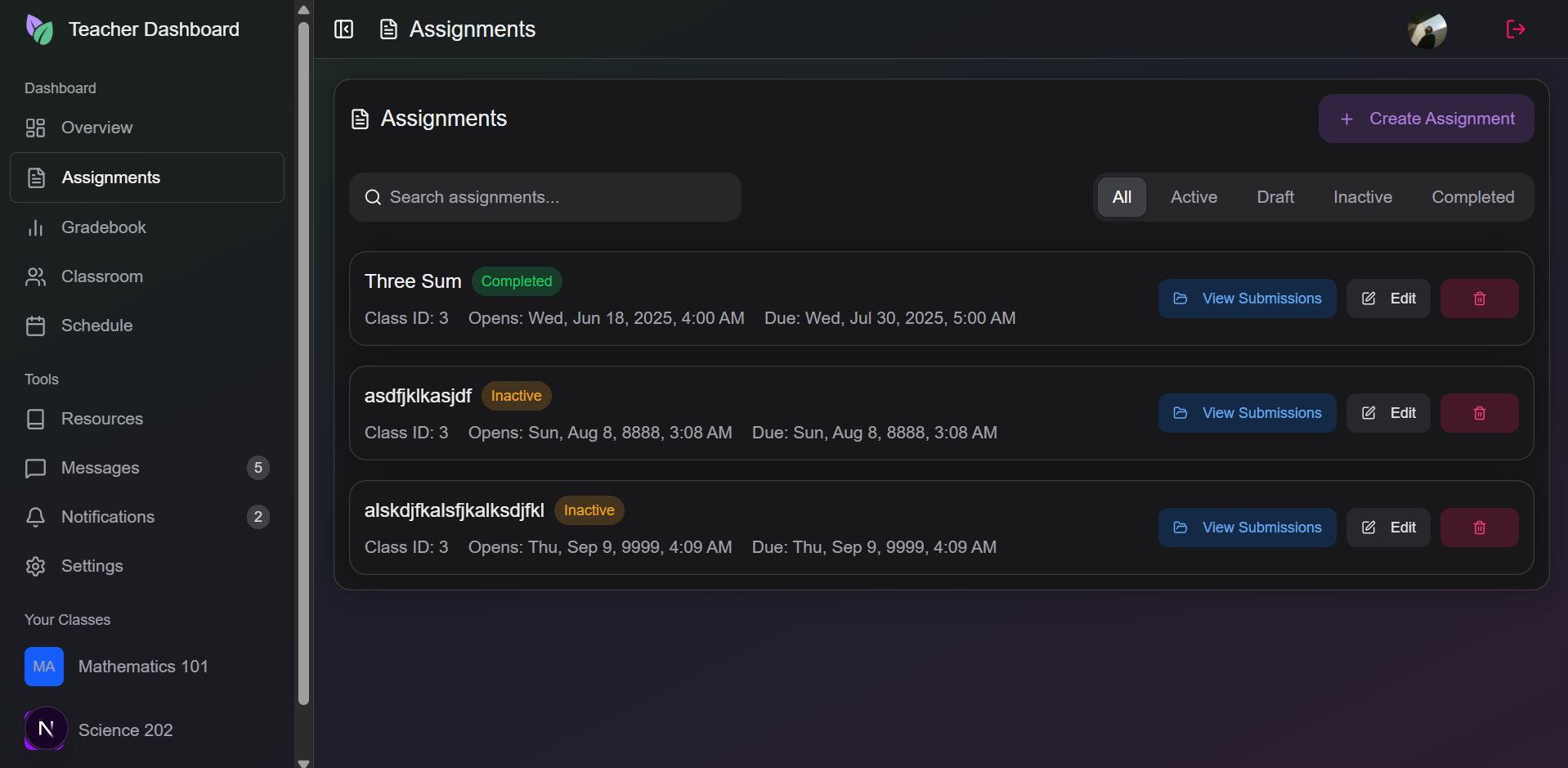The height and width of the screenshot is (768, 1568).
Task: View Submissions for Three Sum assignment
Action: pyautogui.click(x=1246, y=299)
